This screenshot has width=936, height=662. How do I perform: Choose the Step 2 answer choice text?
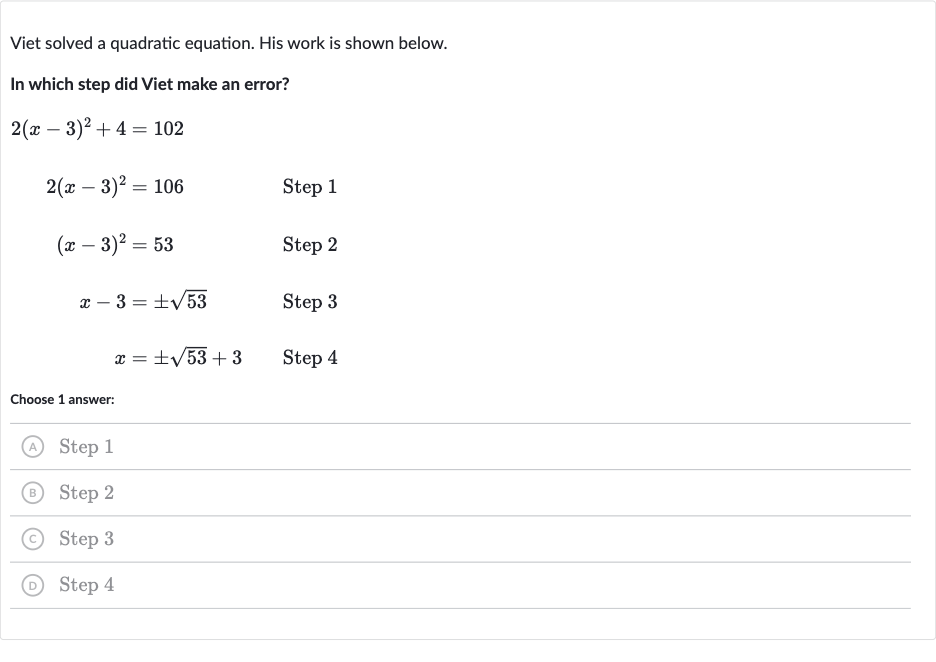pos(86,492)
